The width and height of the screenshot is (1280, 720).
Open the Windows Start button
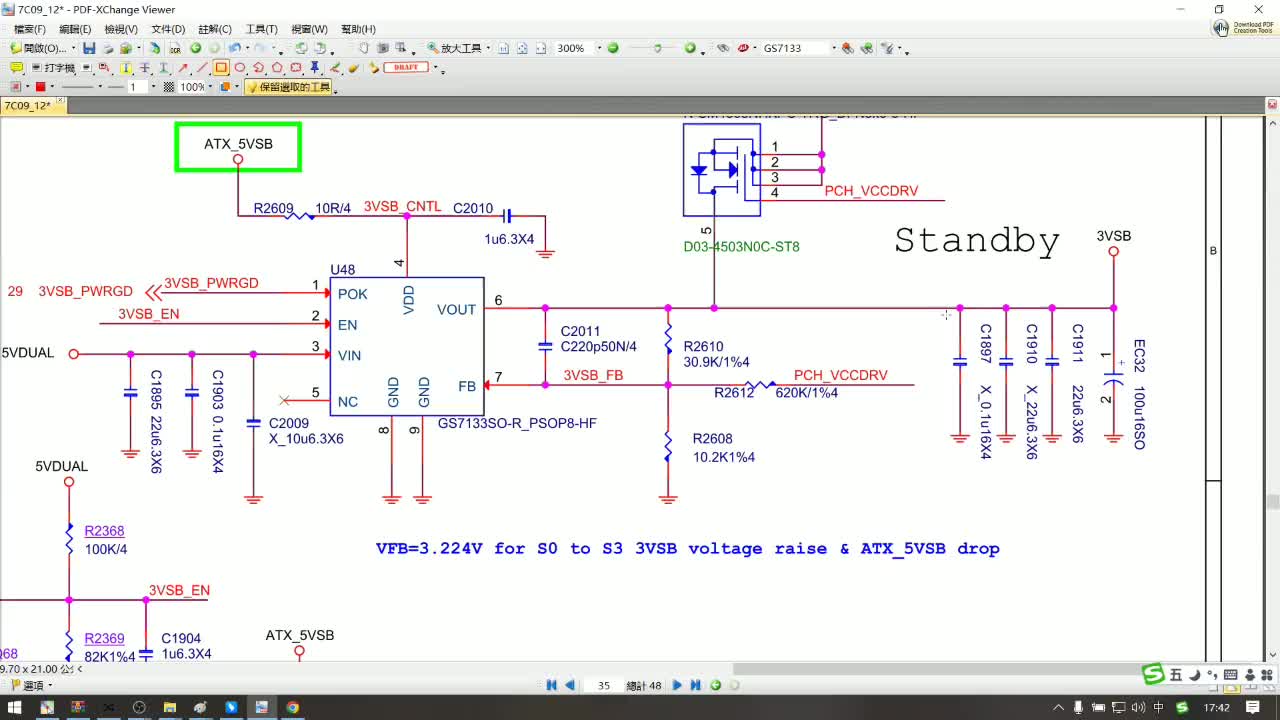pos(15,707)
